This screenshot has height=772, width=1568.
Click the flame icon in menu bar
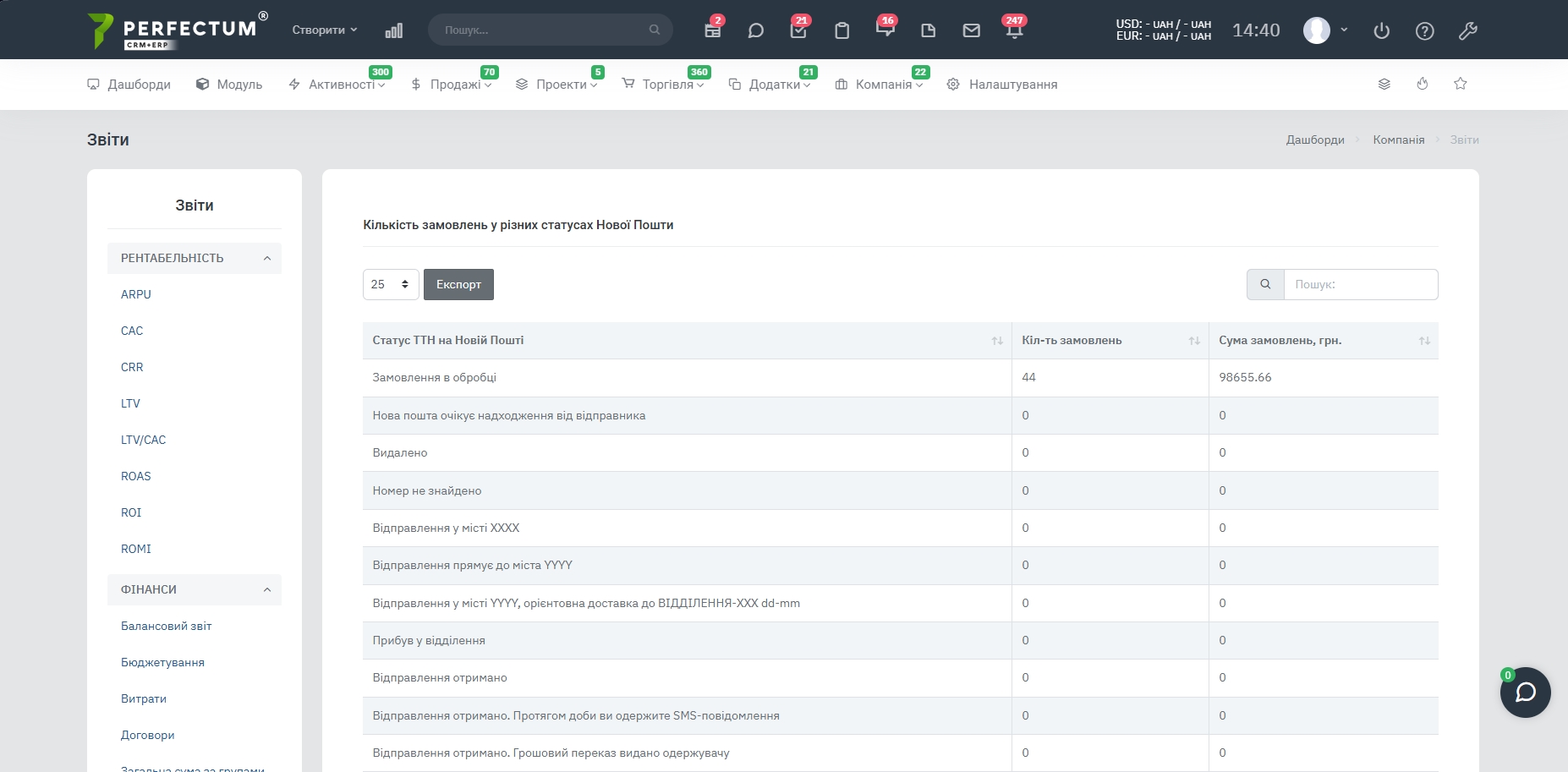[x=1423, y=84]
